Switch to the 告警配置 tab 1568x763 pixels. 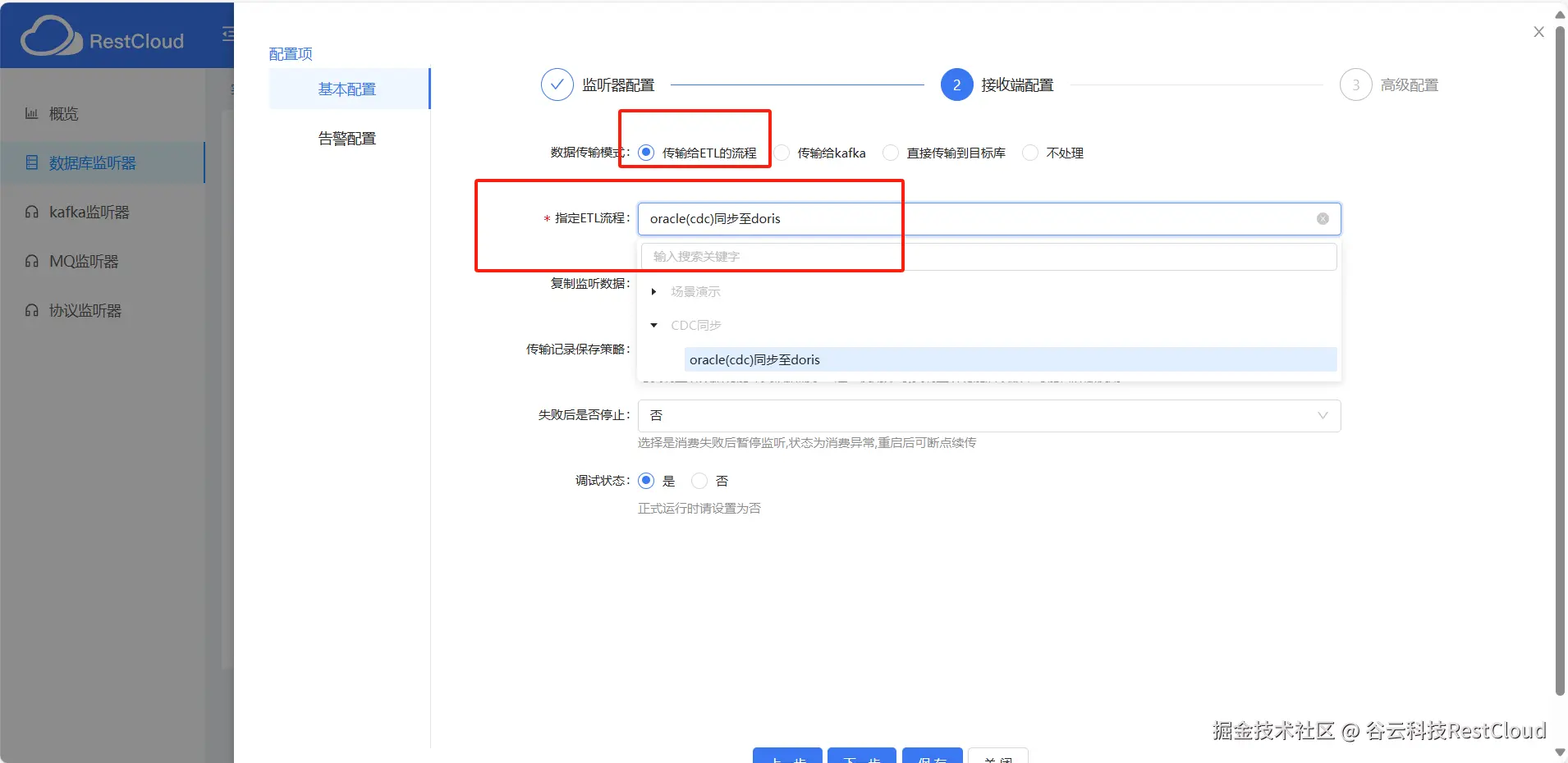tap(349, 138)
